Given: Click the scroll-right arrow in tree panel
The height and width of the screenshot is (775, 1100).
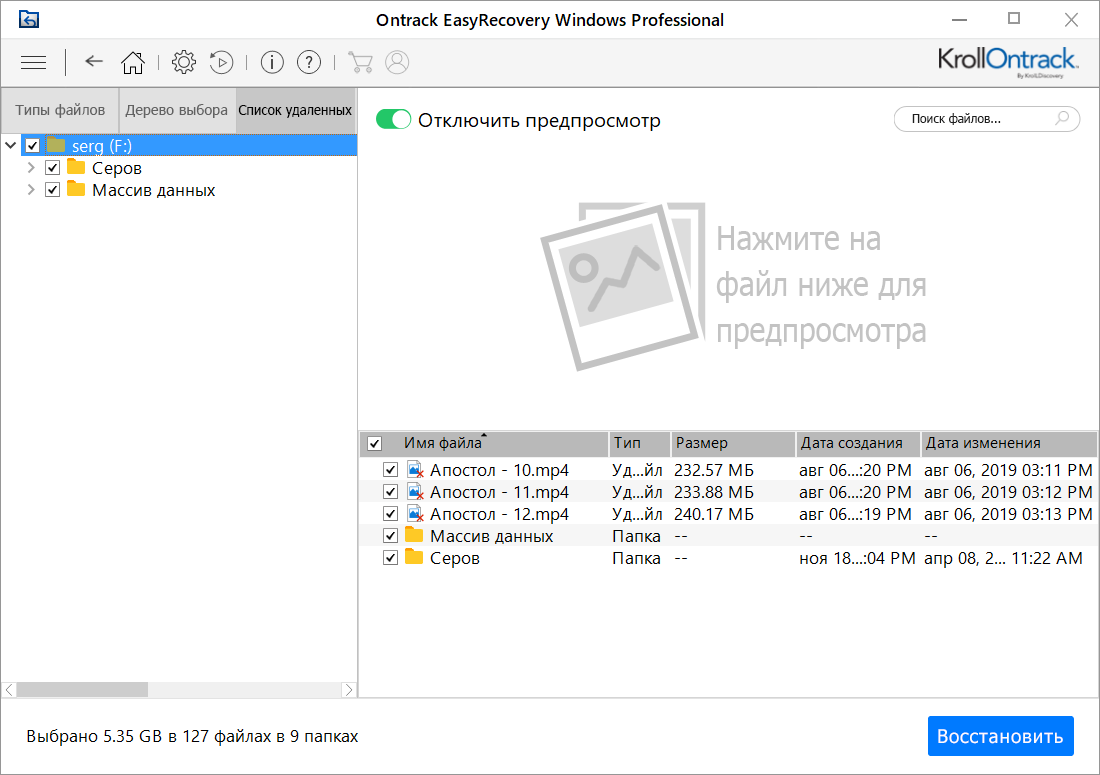Looking at the screenshot, I should tap(349, 689).
